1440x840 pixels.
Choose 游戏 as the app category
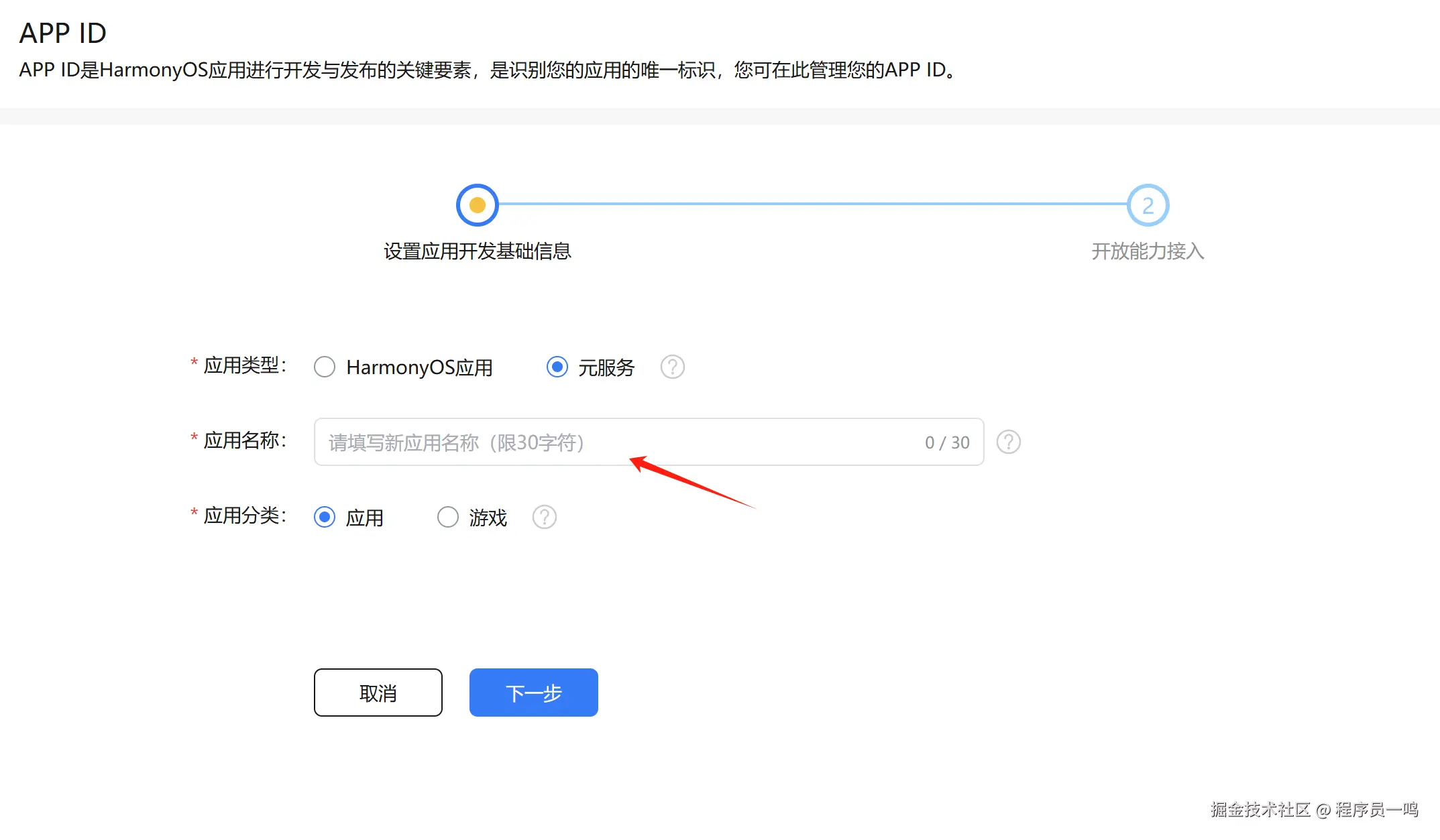pyautogui.click(x=447, y=517)
